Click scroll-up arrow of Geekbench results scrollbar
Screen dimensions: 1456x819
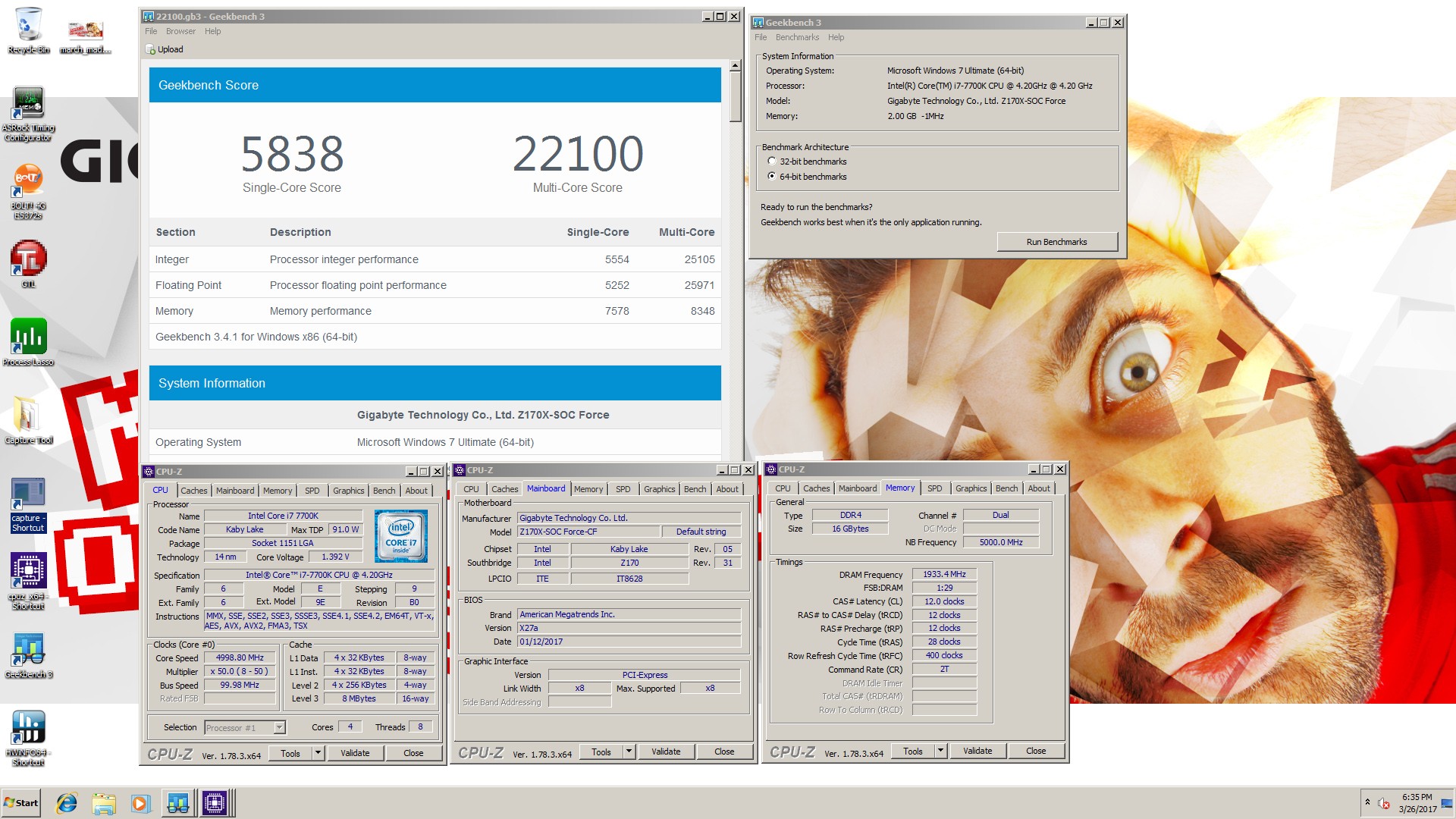pos(735,66)
